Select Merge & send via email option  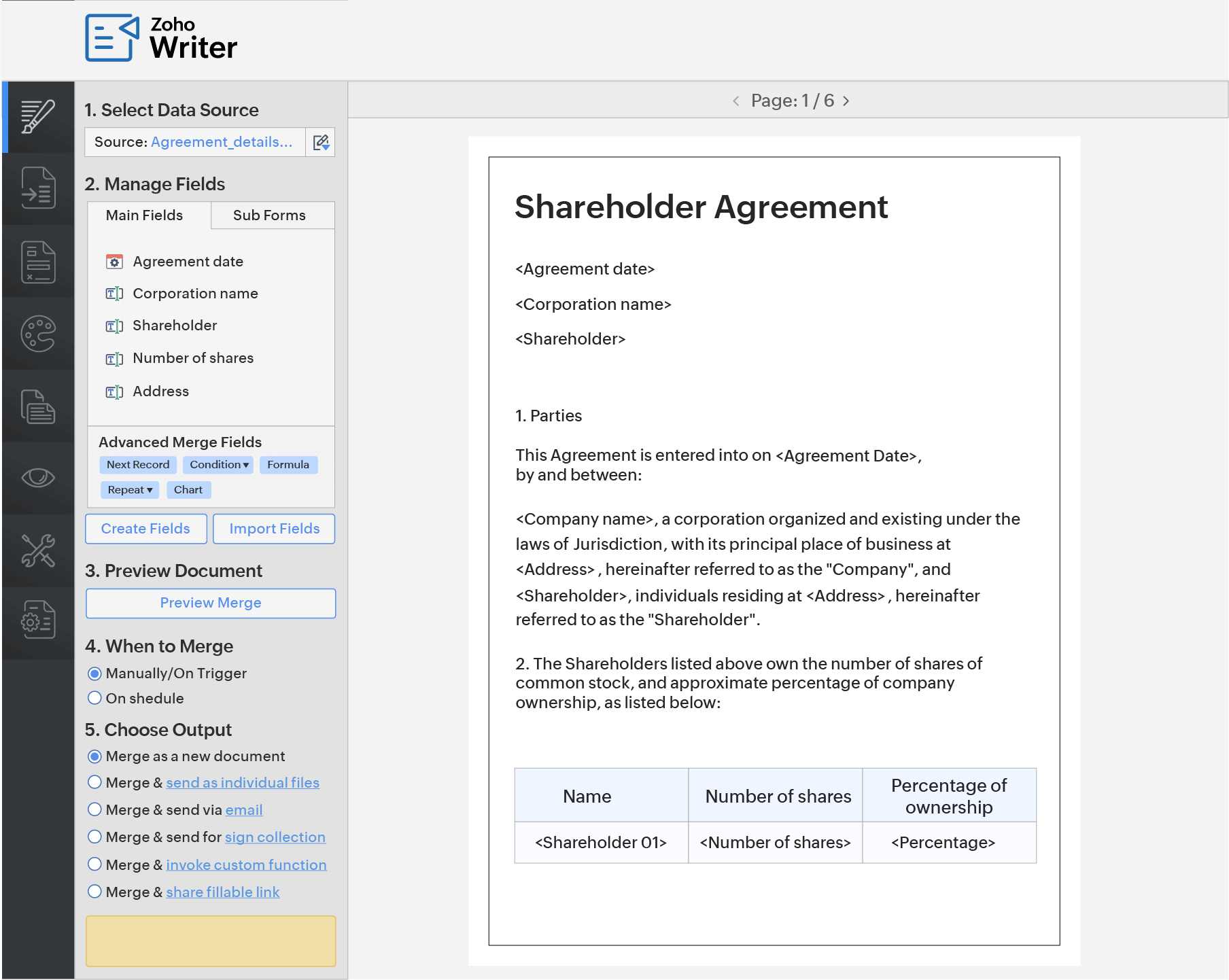95,809
